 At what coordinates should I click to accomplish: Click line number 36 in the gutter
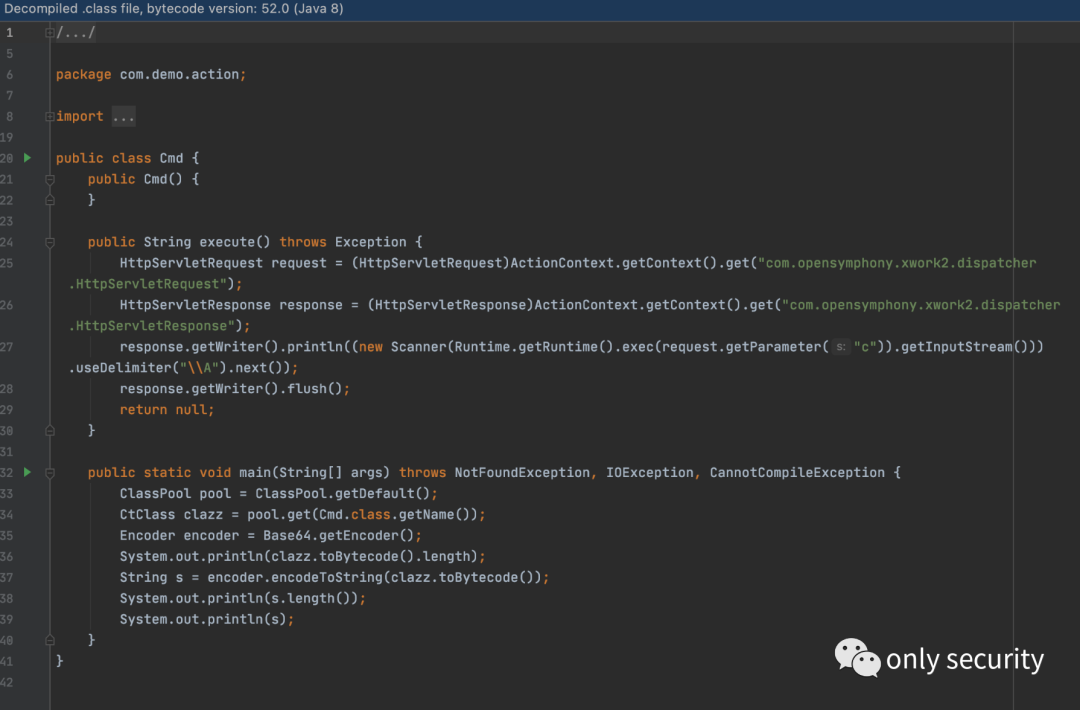pos(7,556)
